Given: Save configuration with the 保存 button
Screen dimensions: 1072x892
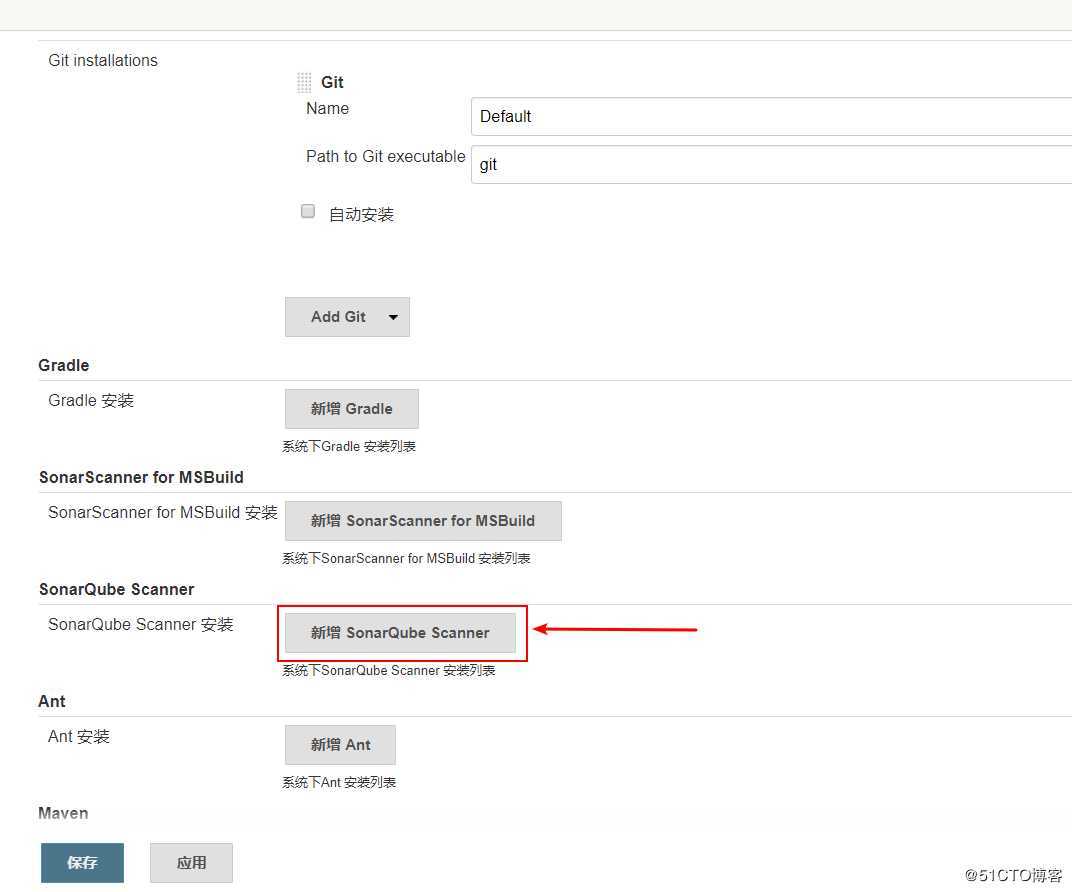Looking at the screenshot, I should point(82,863).
